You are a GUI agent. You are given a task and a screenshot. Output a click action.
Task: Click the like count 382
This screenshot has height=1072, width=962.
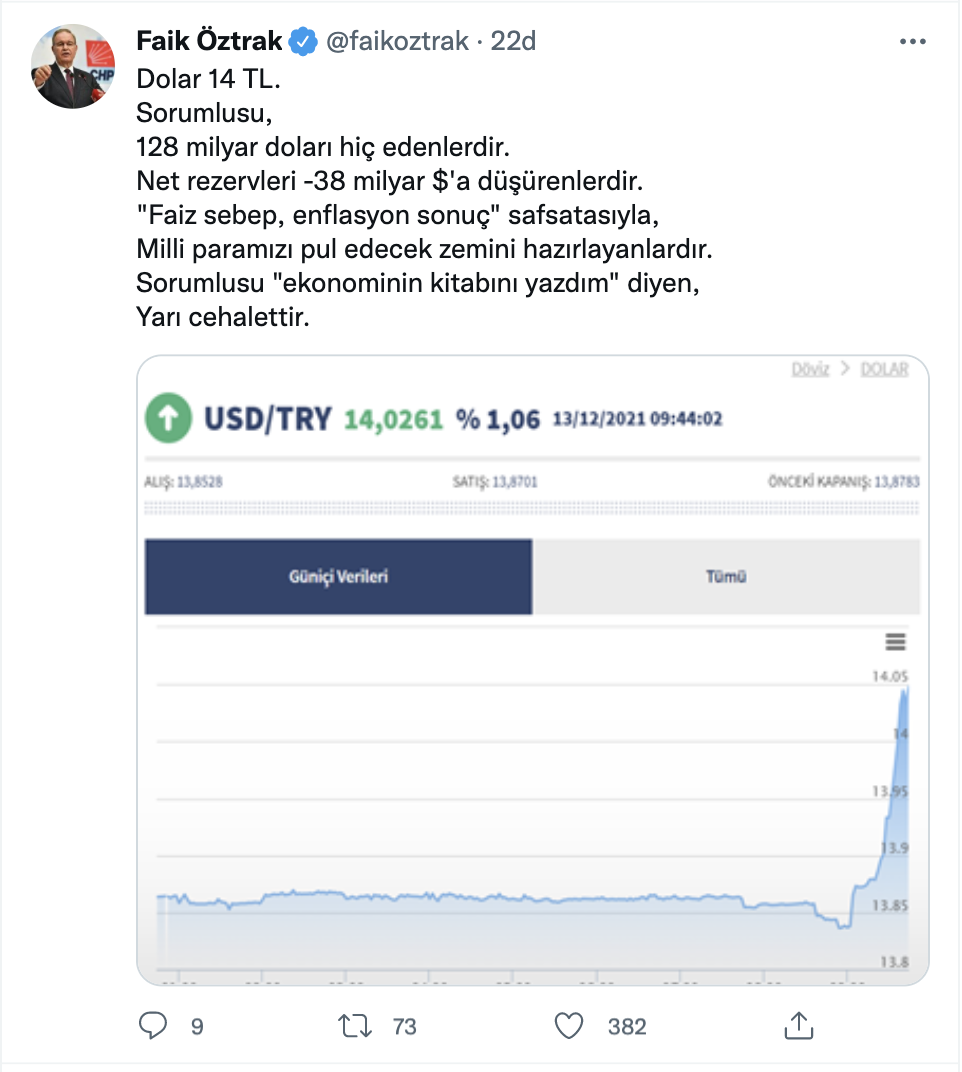[627, 1026]
